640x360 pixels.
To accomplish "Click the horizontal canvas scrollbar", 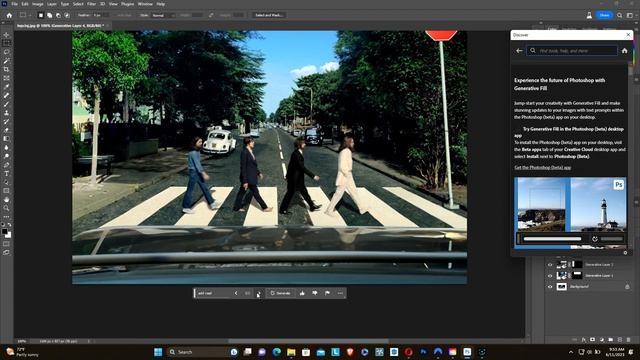I will (x=308, y=341).
